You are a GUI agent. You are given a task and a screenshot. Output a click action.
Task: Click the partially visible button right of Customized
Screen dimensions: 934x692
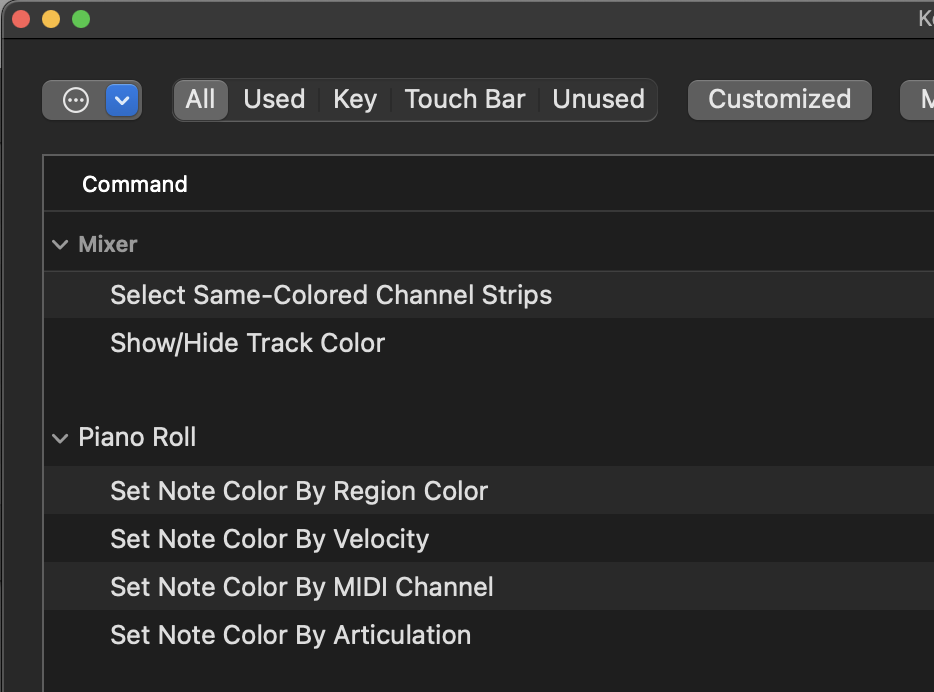coord(920,99)
